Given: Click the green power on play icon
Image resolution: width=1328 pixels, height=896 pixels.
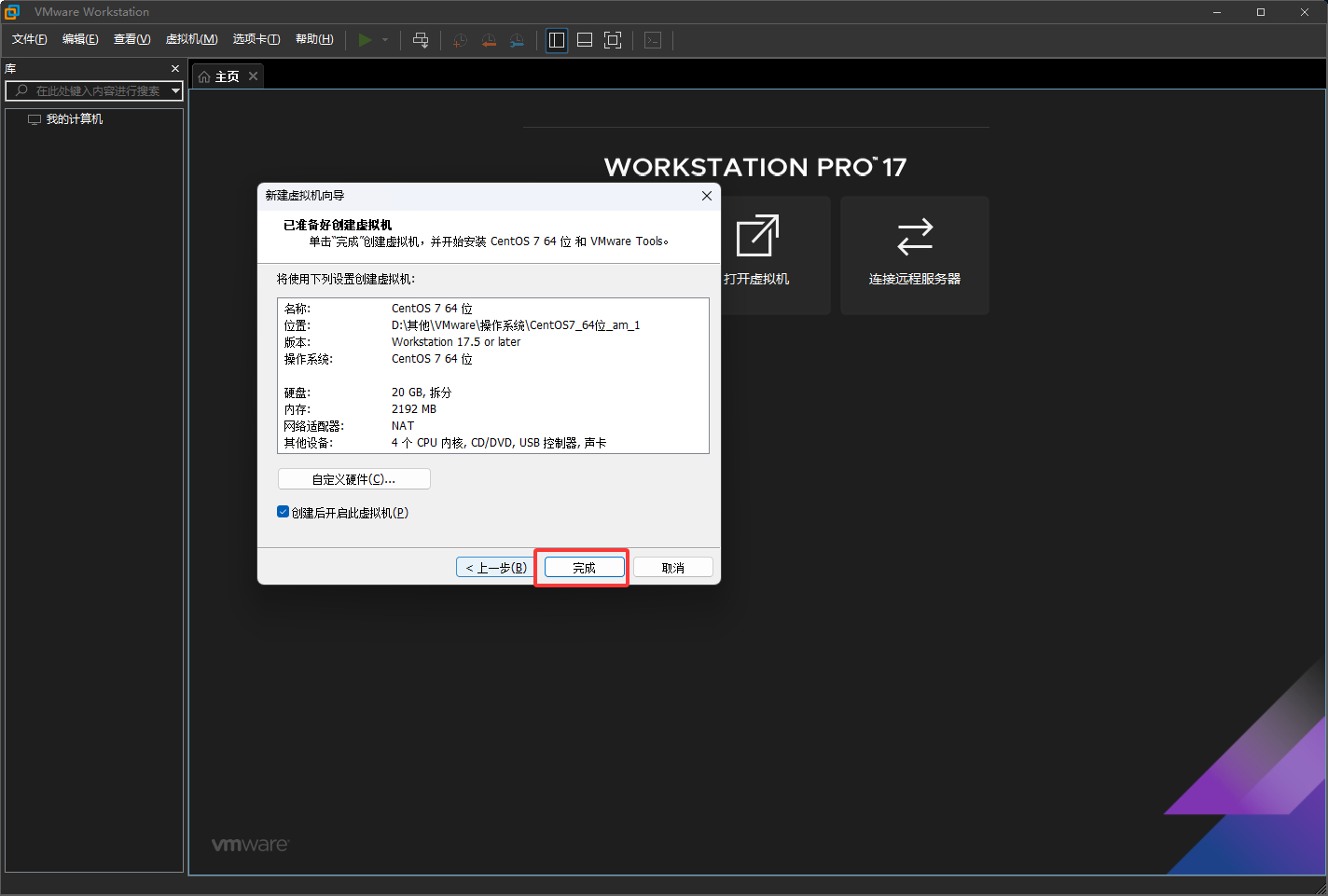Looking at the screenshot, I should [x=365, y=40].
